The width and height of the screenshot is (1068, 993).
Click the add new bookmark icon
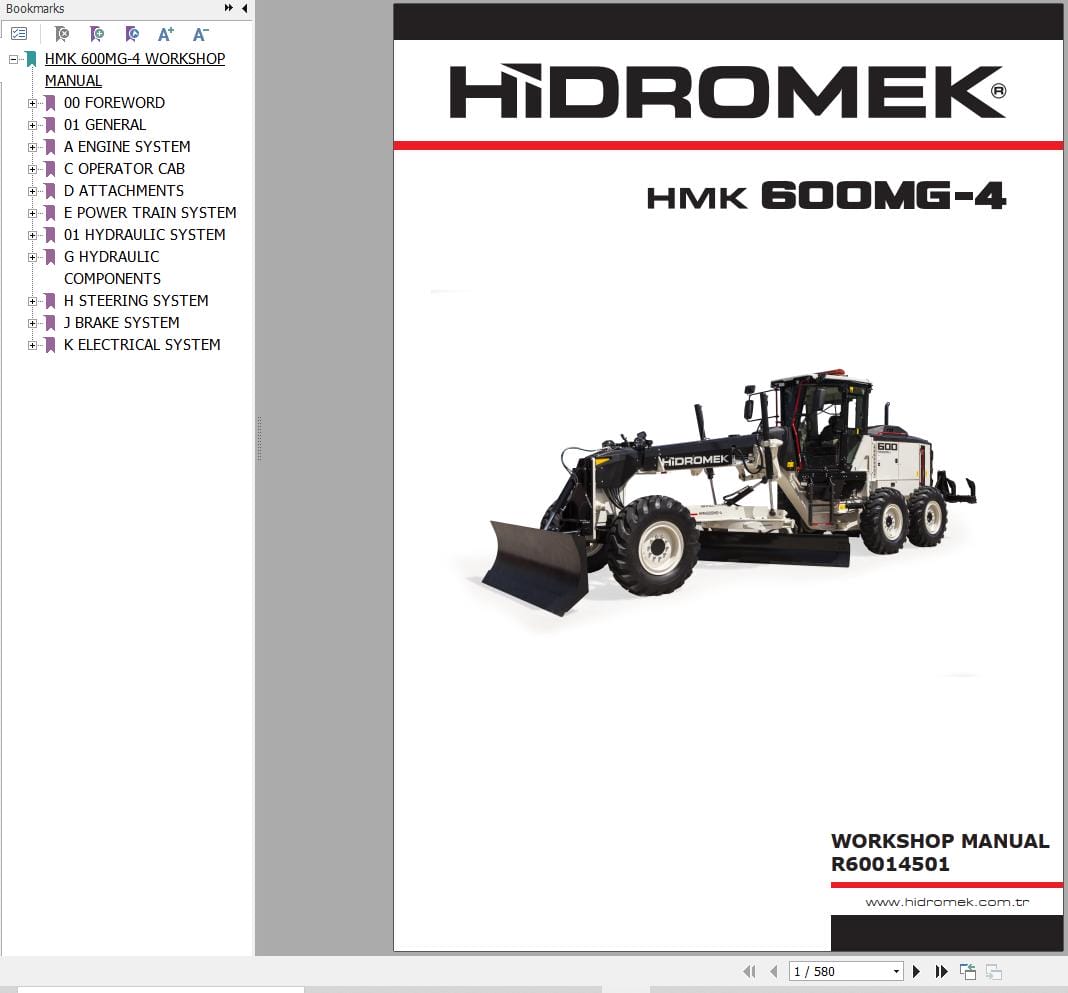coord(97,33)
